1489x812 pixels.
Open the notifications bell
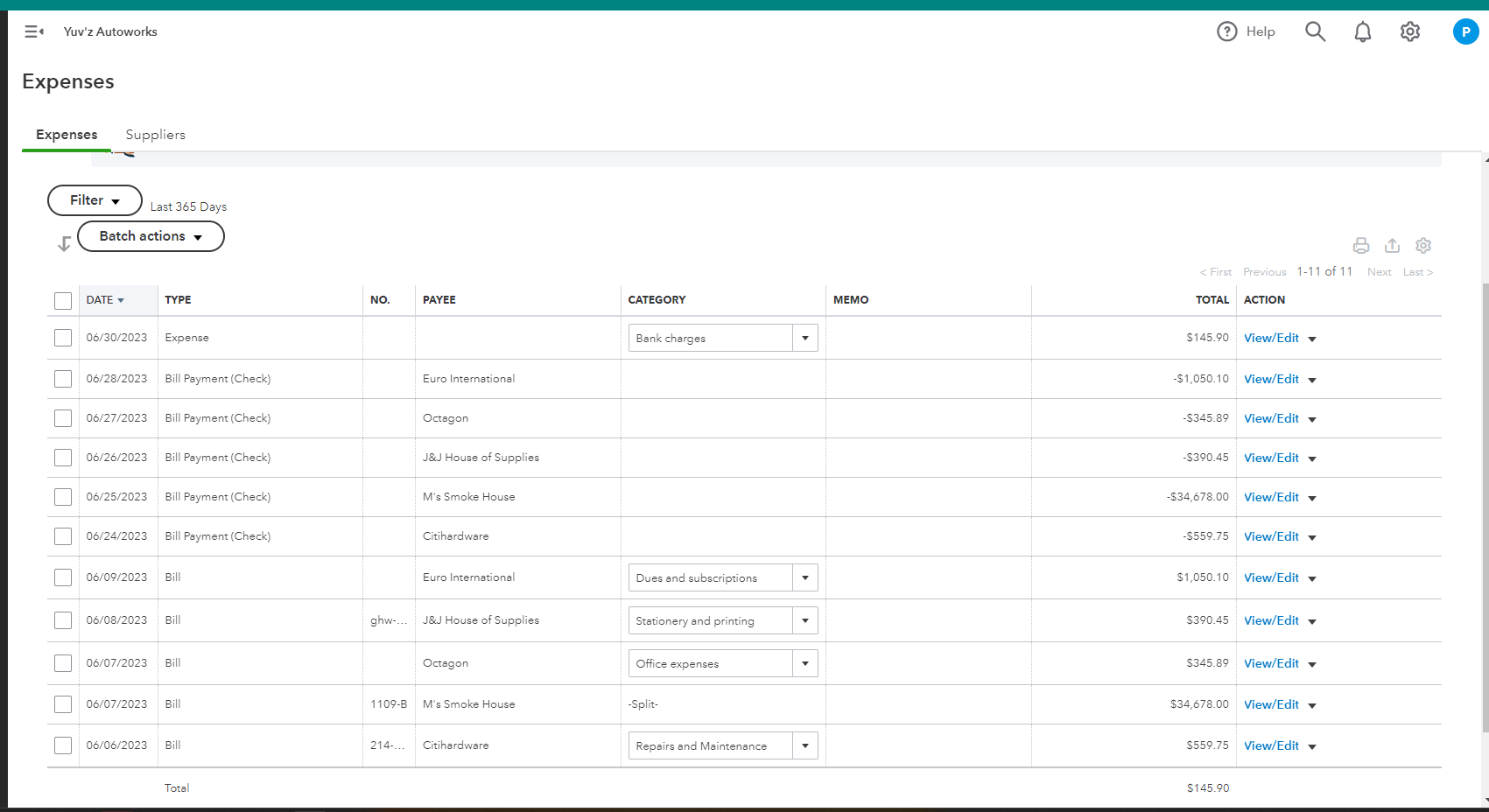1362,31
